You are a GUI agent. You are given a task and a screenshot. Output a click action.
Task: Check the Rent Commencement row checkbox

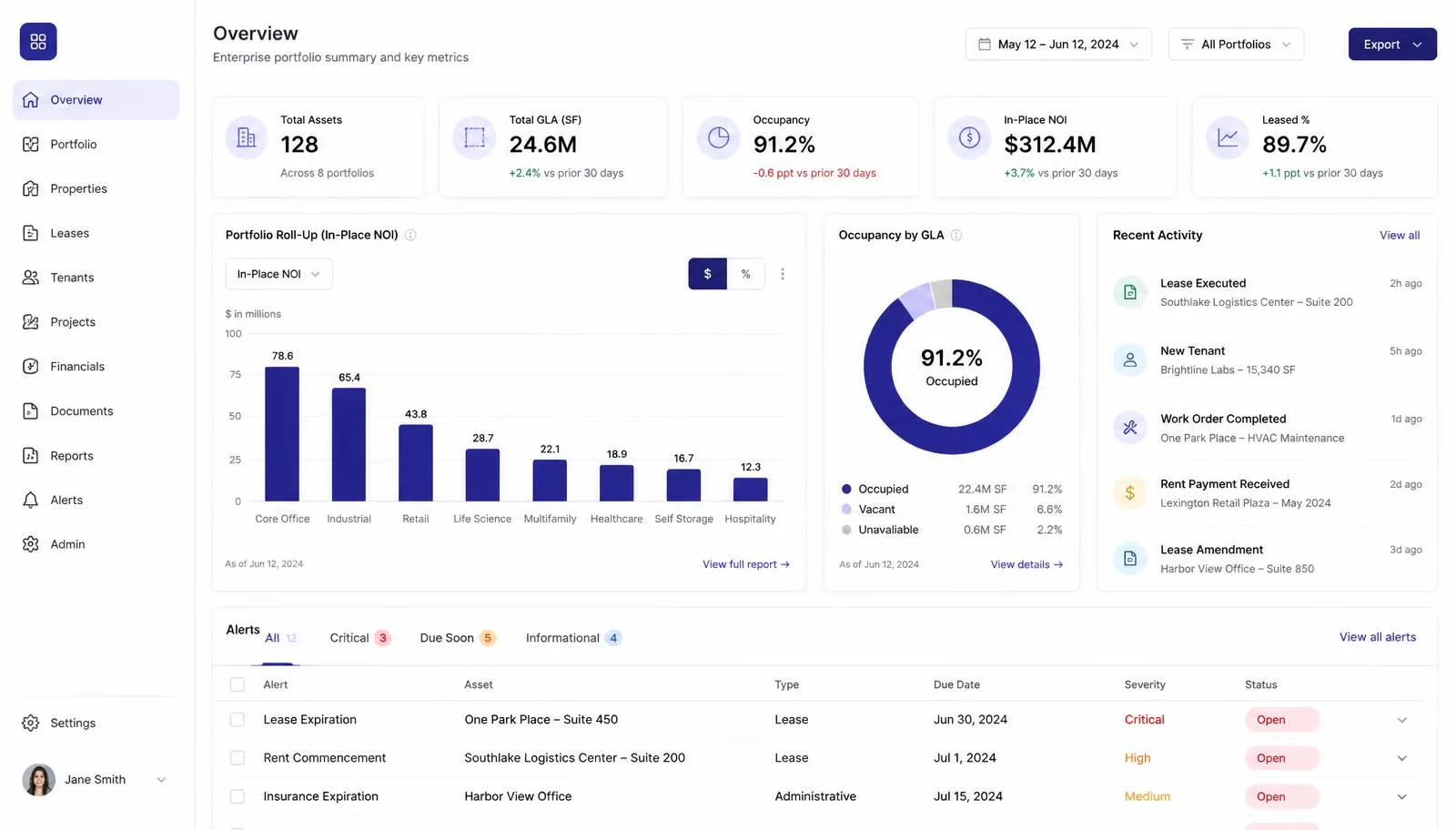pyautogui.click(x=238, y=758)
